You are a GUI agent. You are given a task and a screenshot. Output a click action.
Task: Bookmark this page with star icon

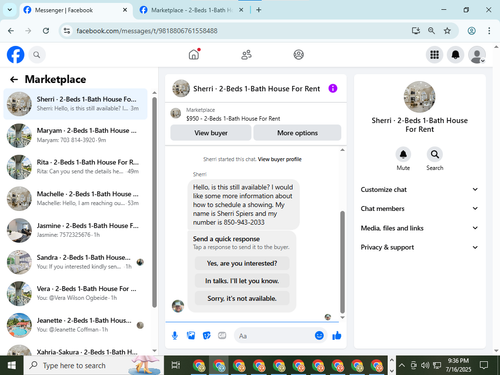tap(447, 31)
